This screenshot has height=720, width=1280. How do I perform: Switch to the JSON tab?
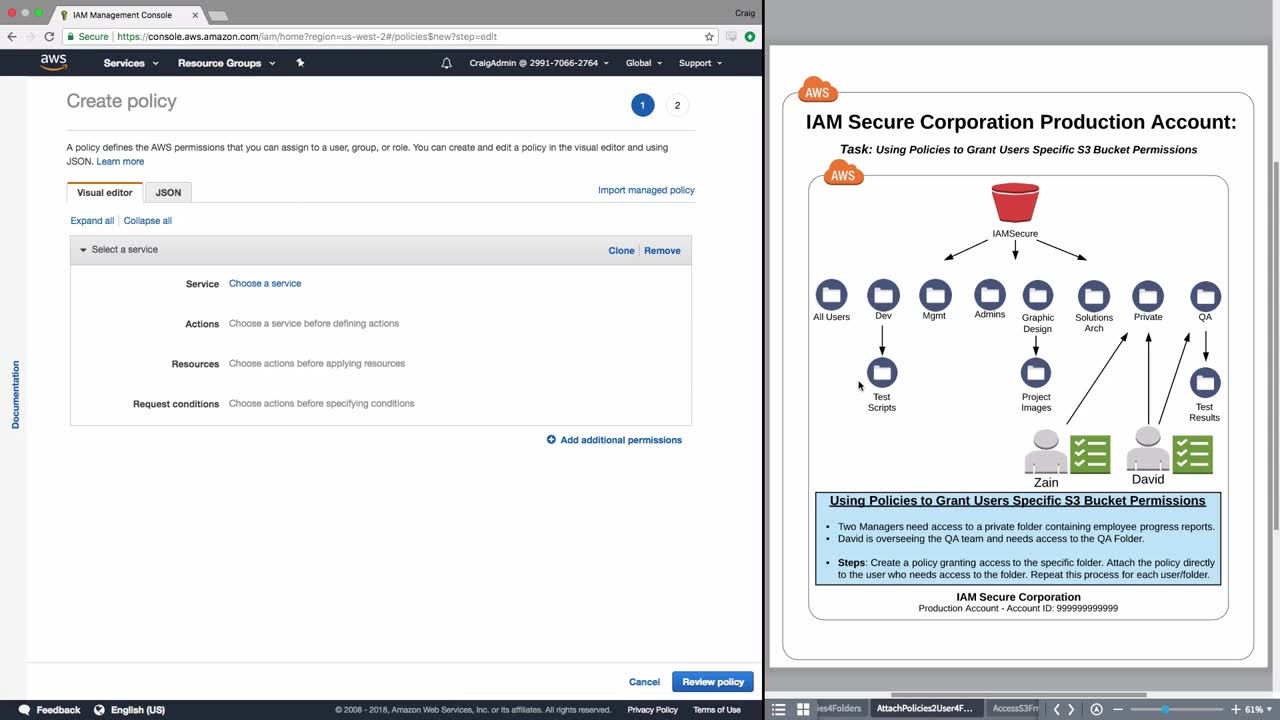tap(168, 192)
